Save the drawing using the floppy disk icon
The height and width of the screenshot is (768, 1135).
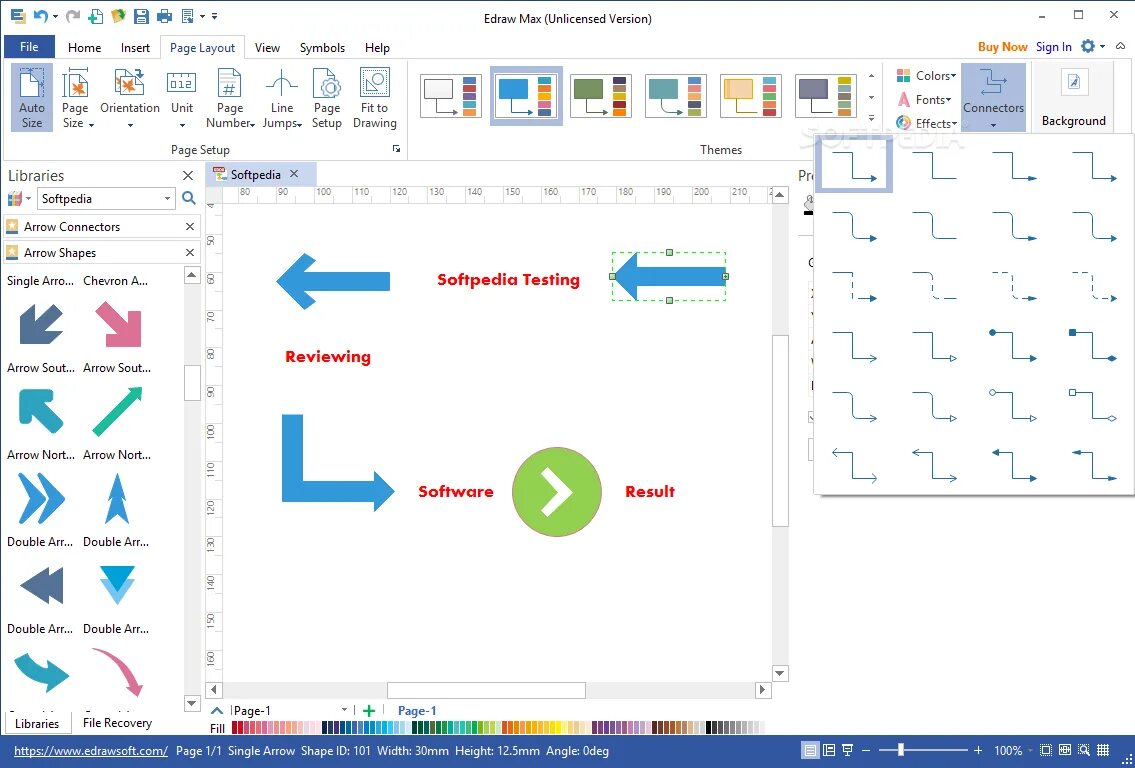pos(141,16)
